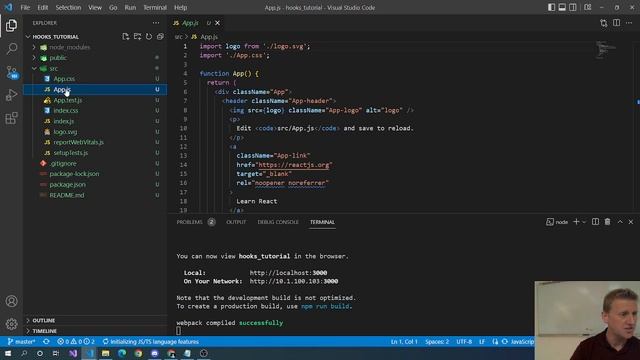Open explorer More Actions ellipsis
Viewport: 640px width, 360px height.
[x=156, y=23]
